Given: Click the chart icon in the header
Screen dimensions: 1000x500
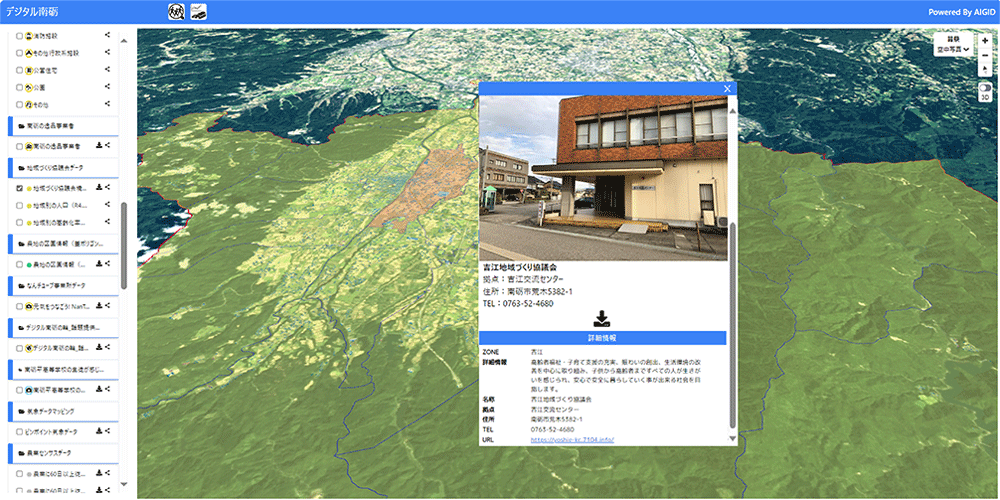Looking at the screenshot, I should click(198, 11).
